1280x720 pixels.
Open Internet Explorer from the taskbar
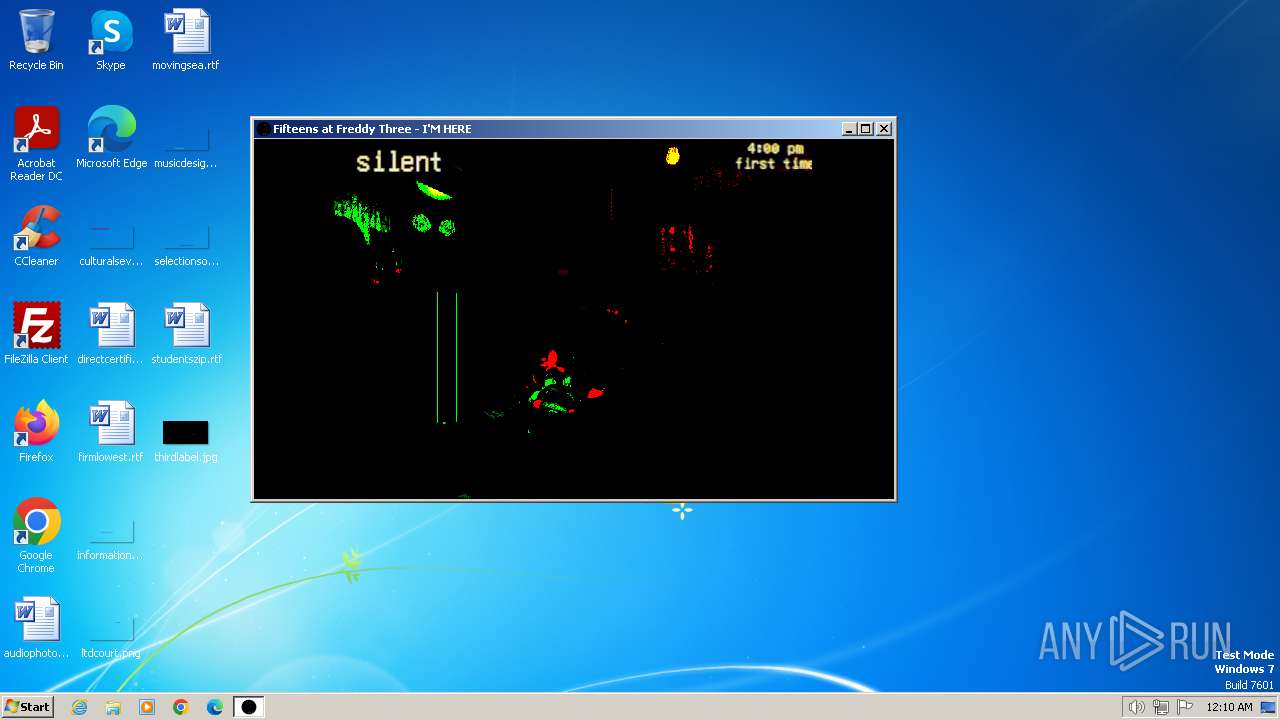tap(79, 707)
